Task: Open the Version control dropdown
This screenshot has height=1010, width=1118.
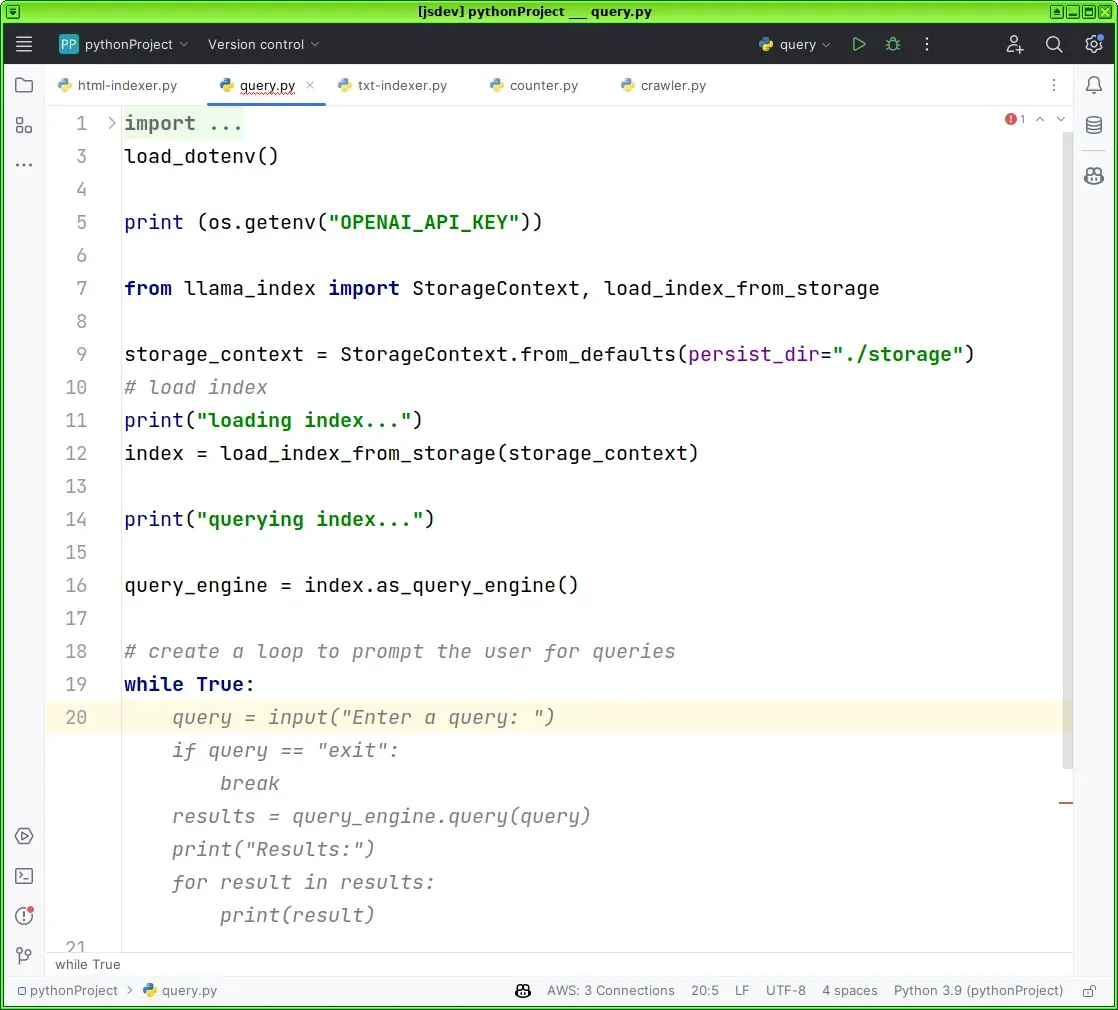Action: [x=263, y=44]
